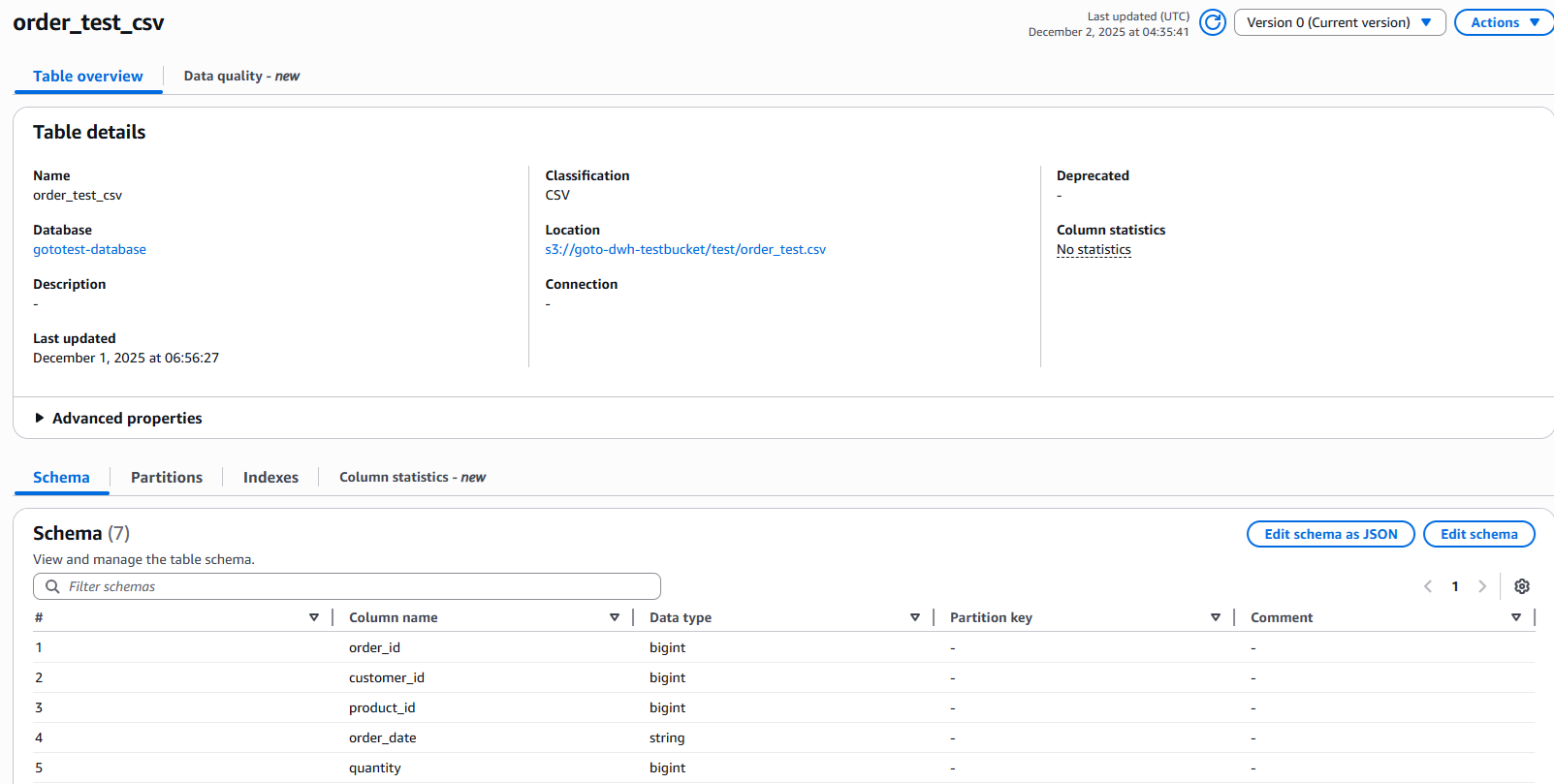Image resolution: width=1554 pixels, height=784 pixels.
Task: Sort by Partition key arrow icon
Action: pyautogui.click(x=1215, y=617)
